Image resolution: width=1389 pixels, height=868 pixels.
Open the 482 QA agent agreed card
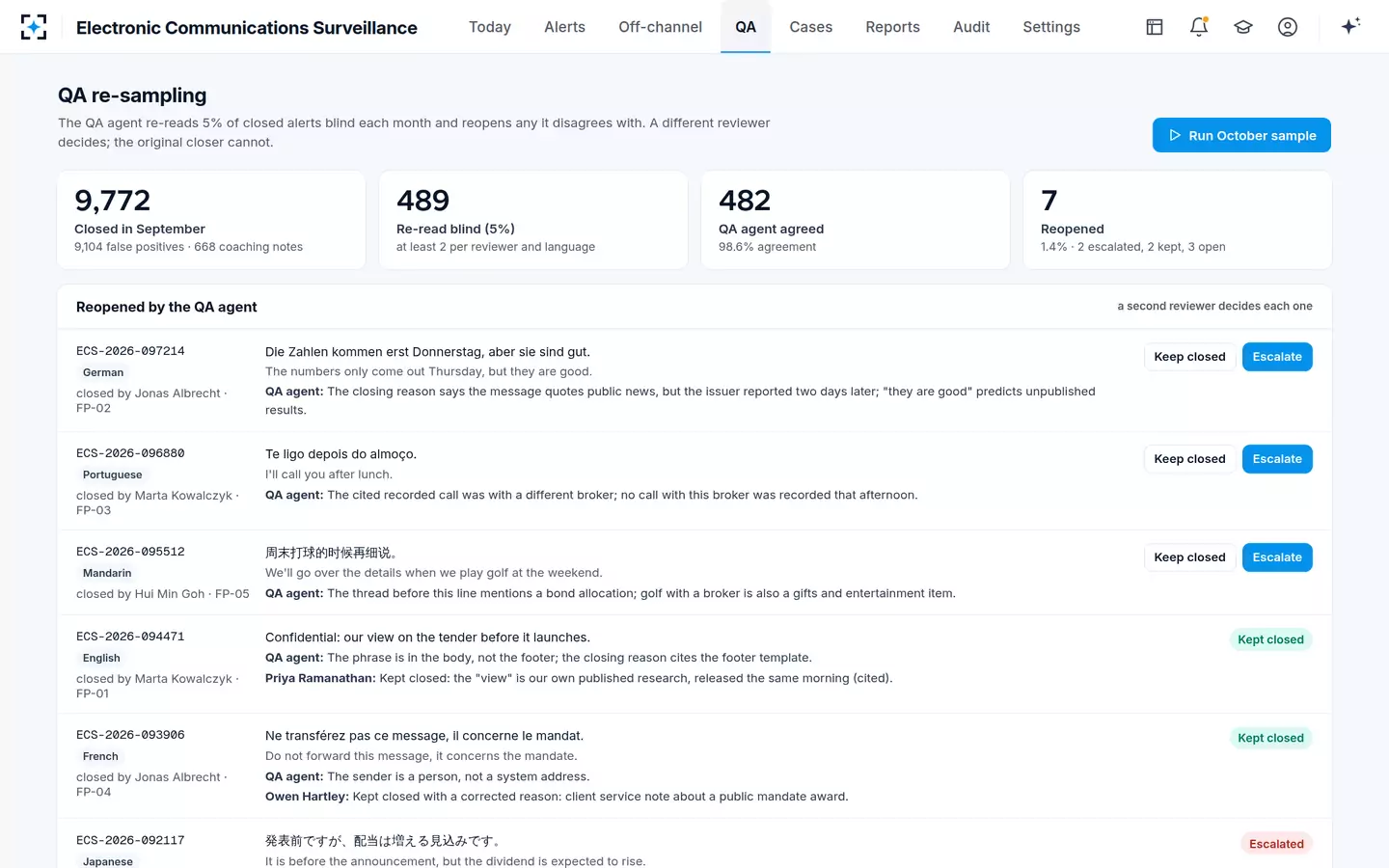[x=856, y=220]
